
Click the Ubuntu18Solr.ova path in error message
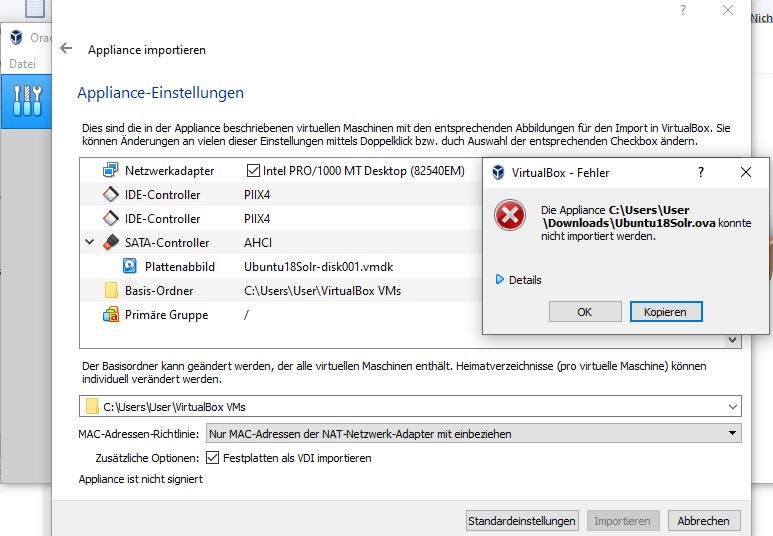tap(629, 216)
